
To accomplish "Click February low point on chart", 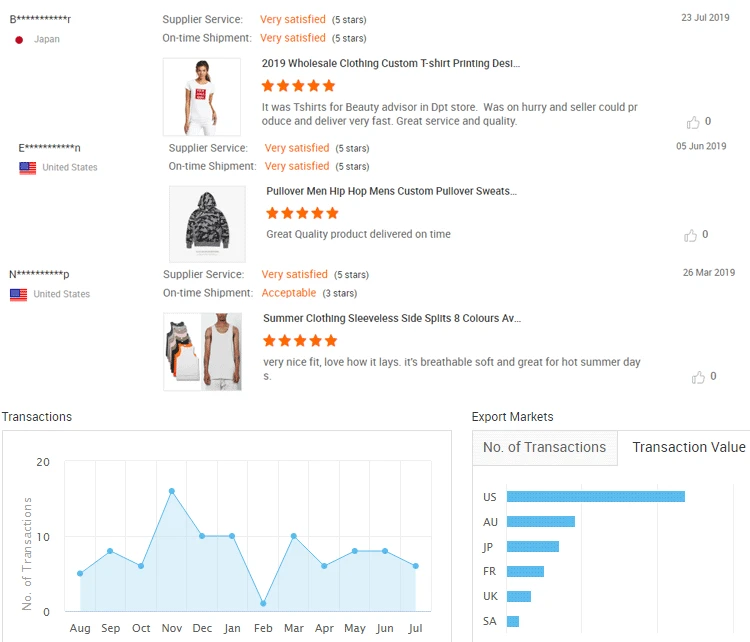I will (x=263, y=603).
